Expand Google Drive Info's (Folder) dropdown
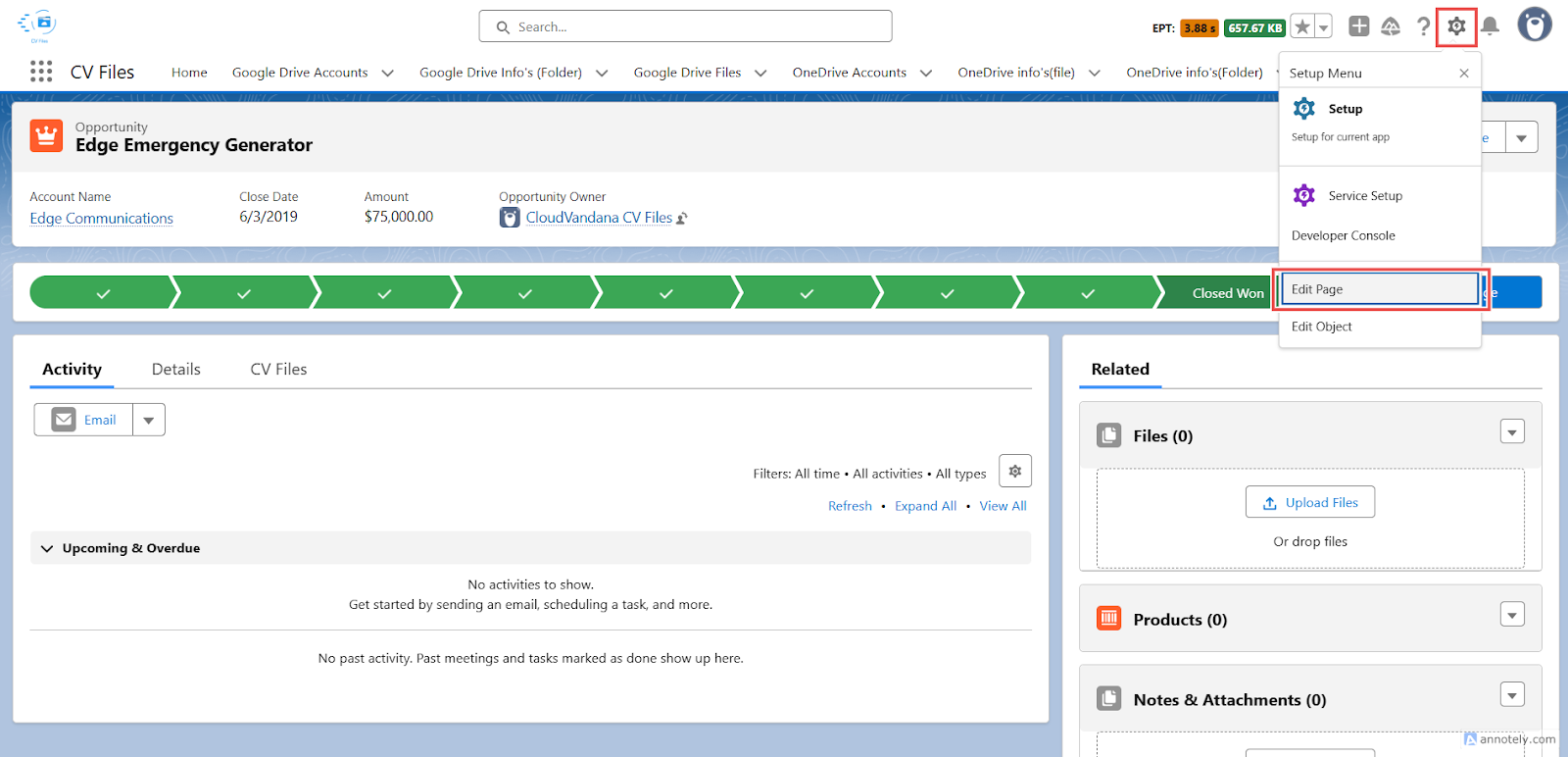 click(x=602, y=73)
